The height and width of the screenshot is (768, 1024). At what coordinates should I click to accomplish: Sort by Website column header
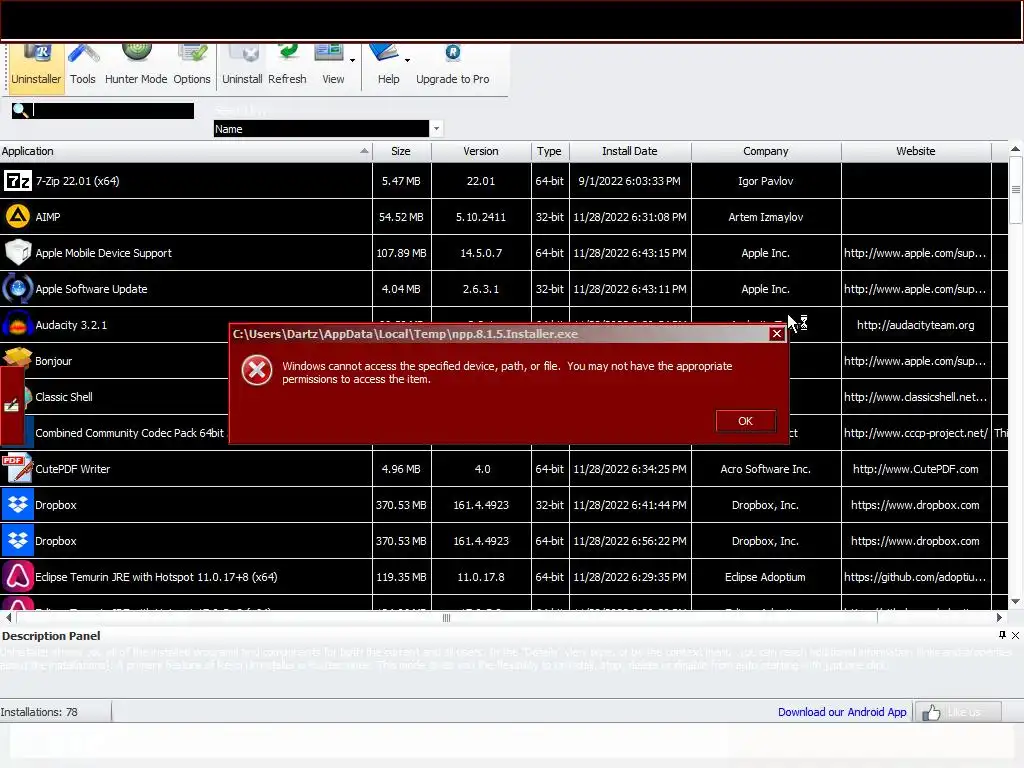916,151
